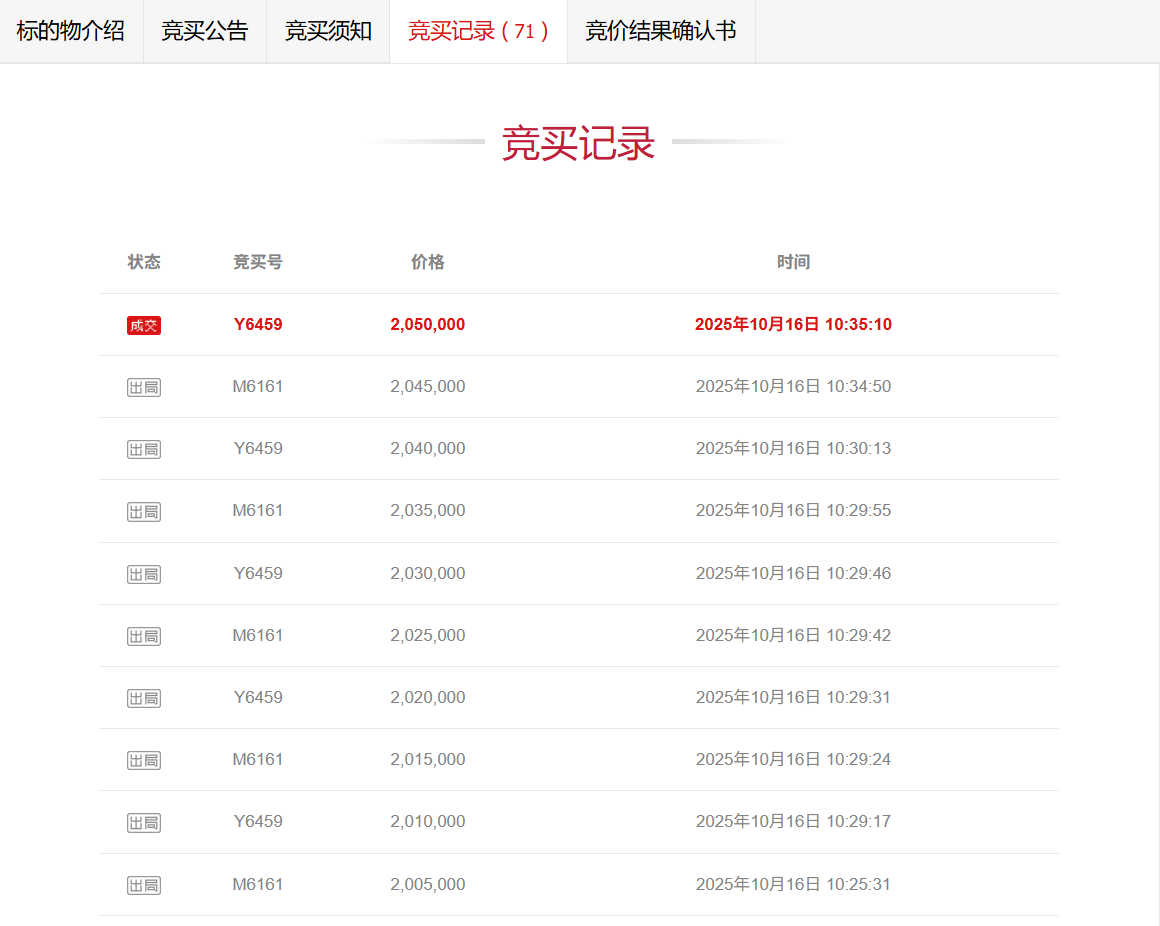Open the 标的物介绍 tab
The image size is (1160, 926).
(71, 31)
